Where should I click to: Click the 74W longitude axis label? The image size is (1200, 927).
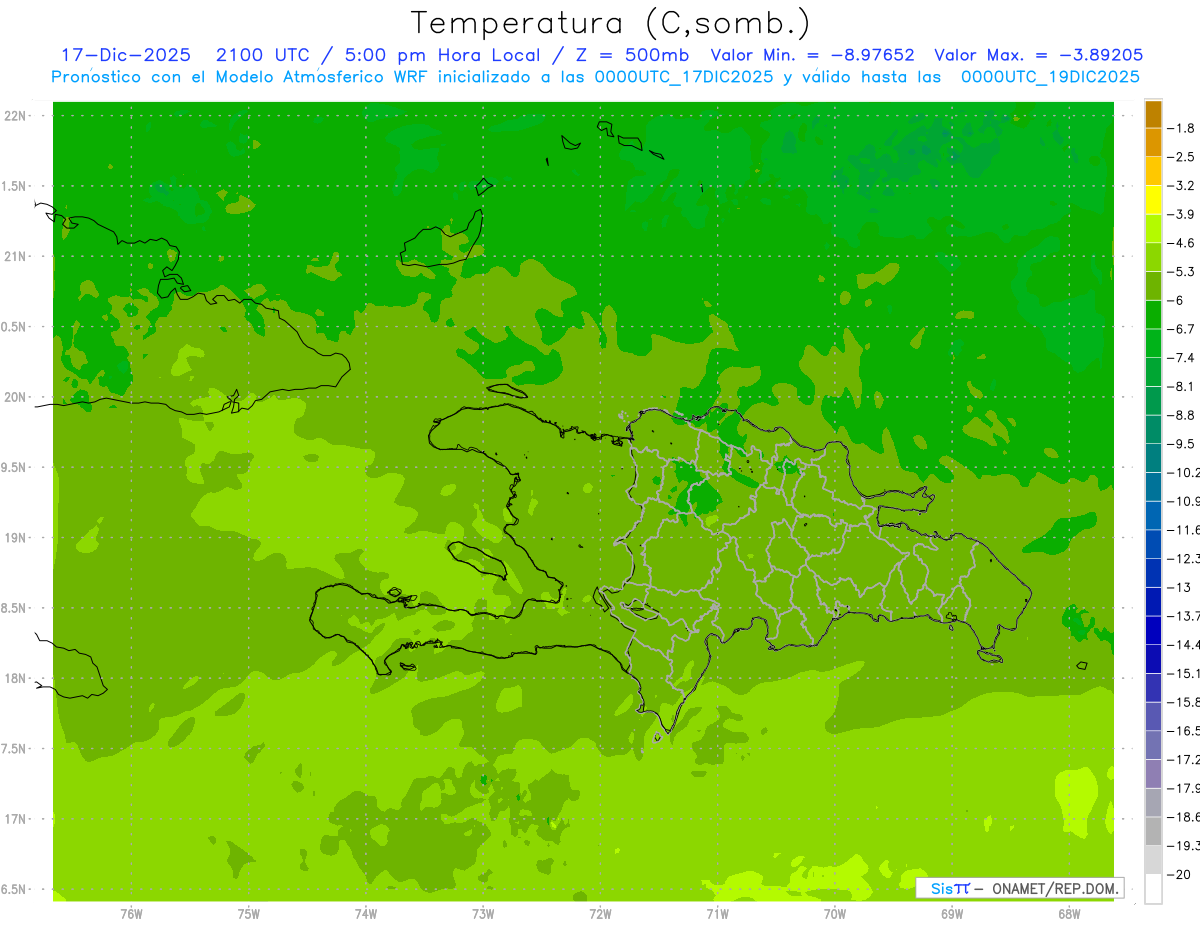click(366, 913)
